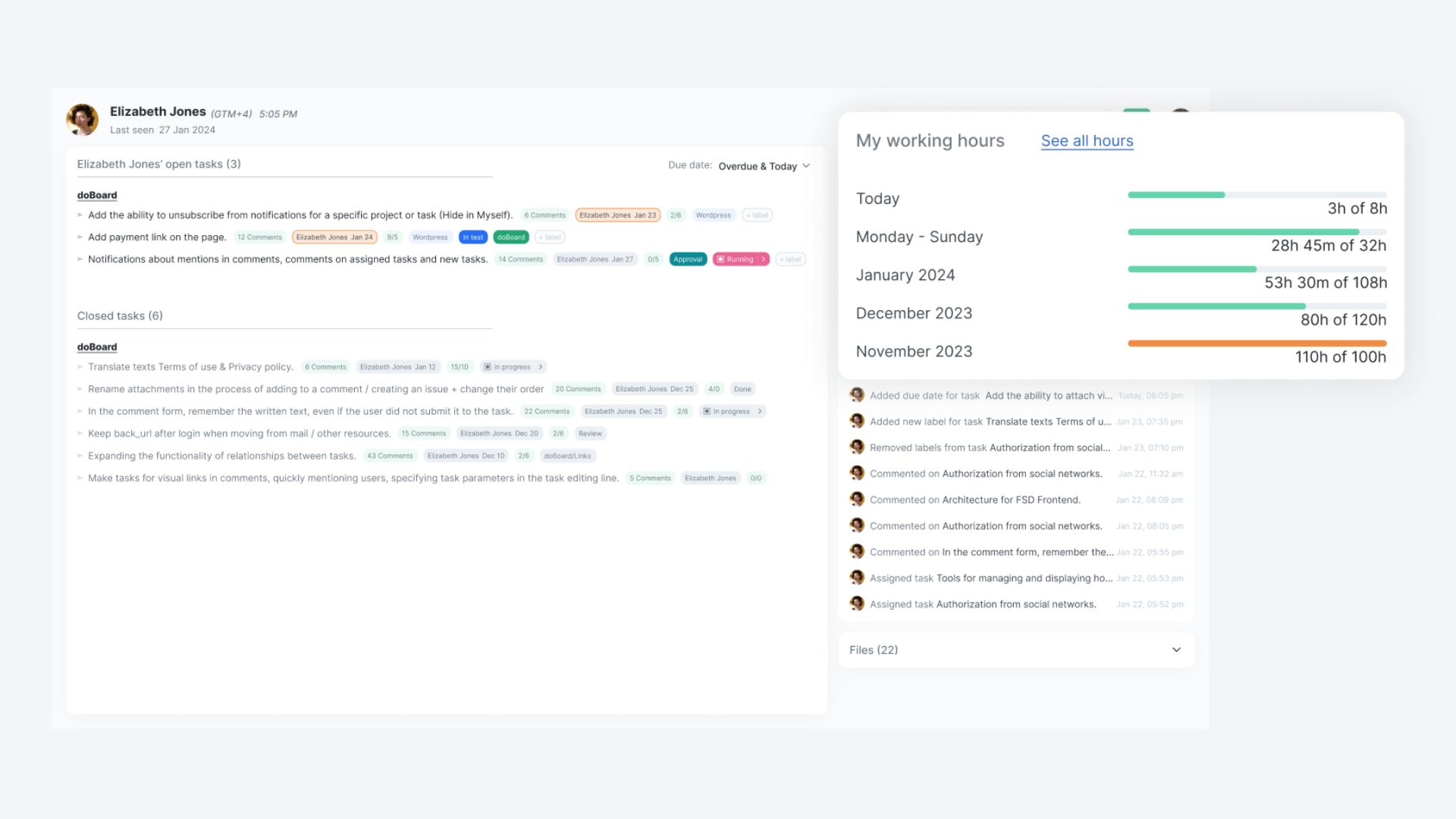Viewport: 1456px width, 819px height.
Task: Expand the Files (22) section
Action: click(1176, 650)
